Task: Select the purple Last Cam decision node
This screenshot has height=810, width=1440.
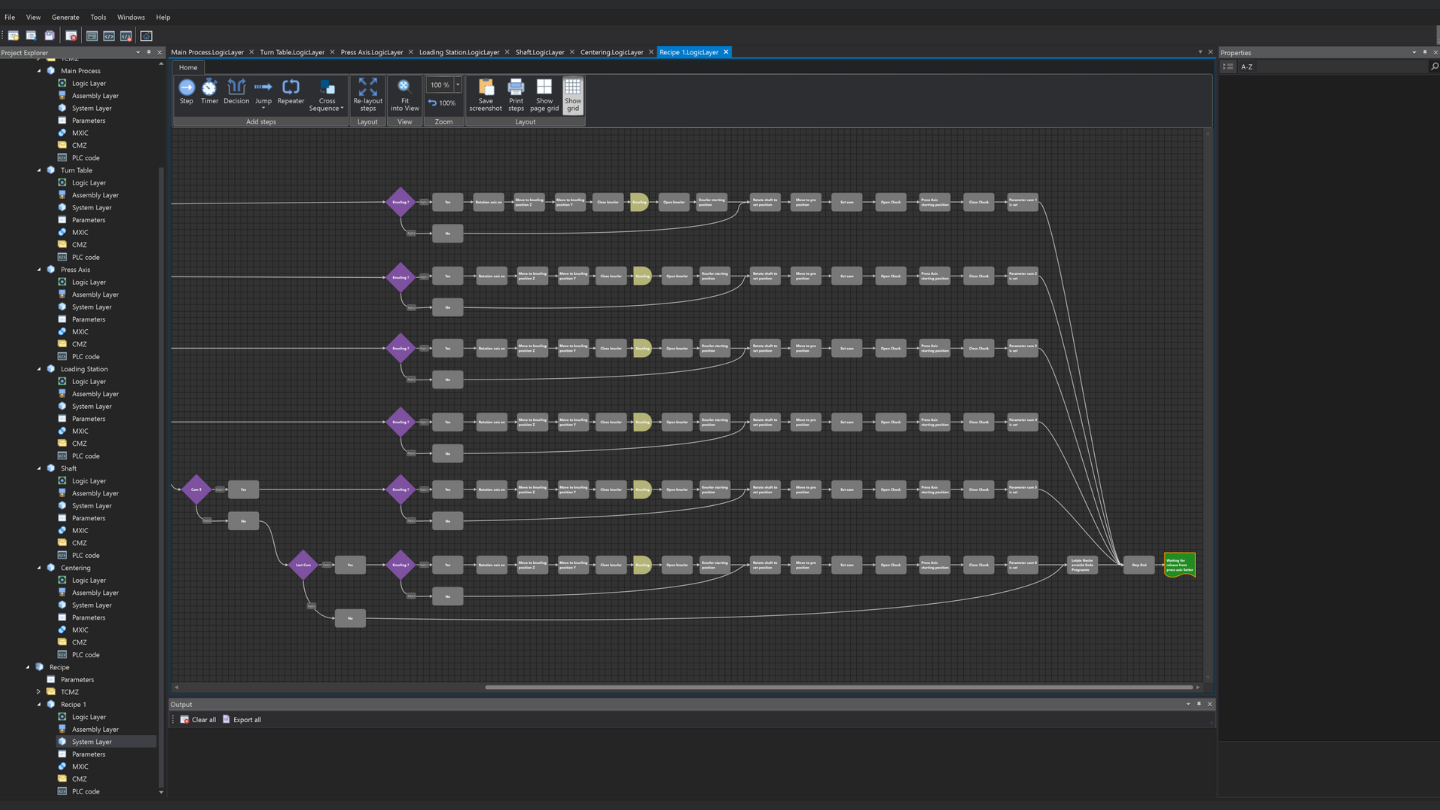Action: (x=303, y=565)
